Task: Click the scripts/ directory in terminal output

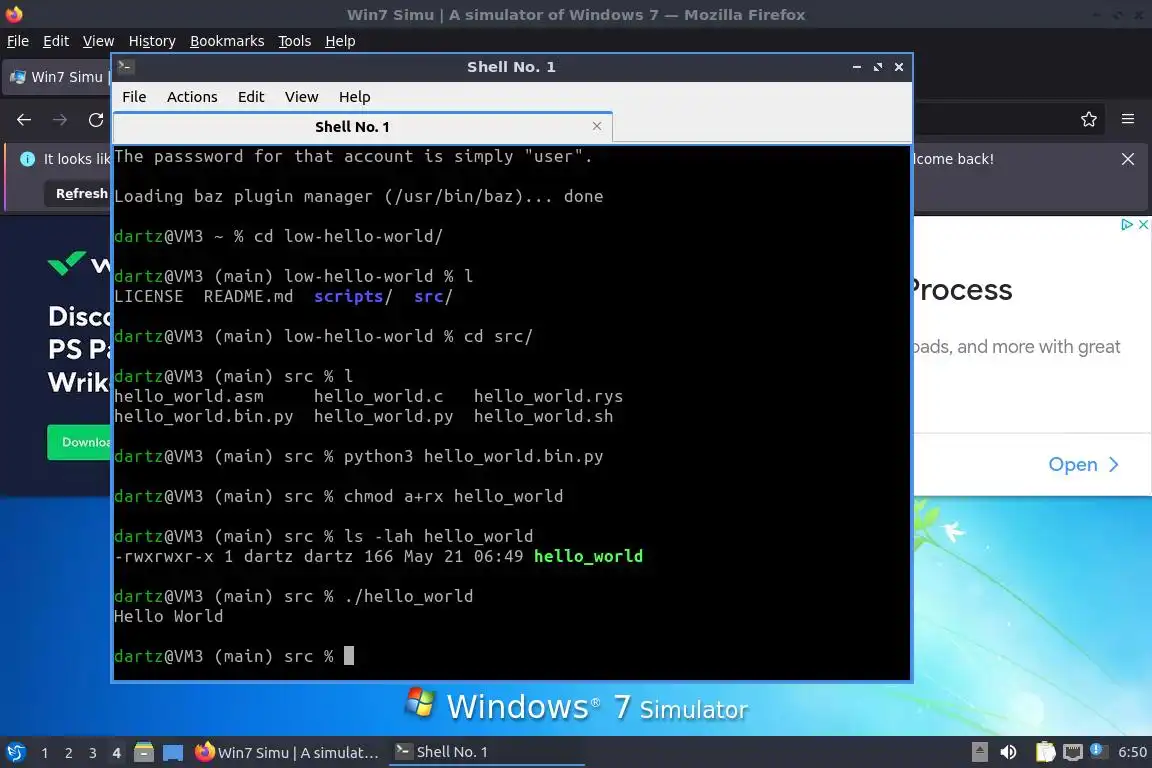Action: tap(353, 296)
